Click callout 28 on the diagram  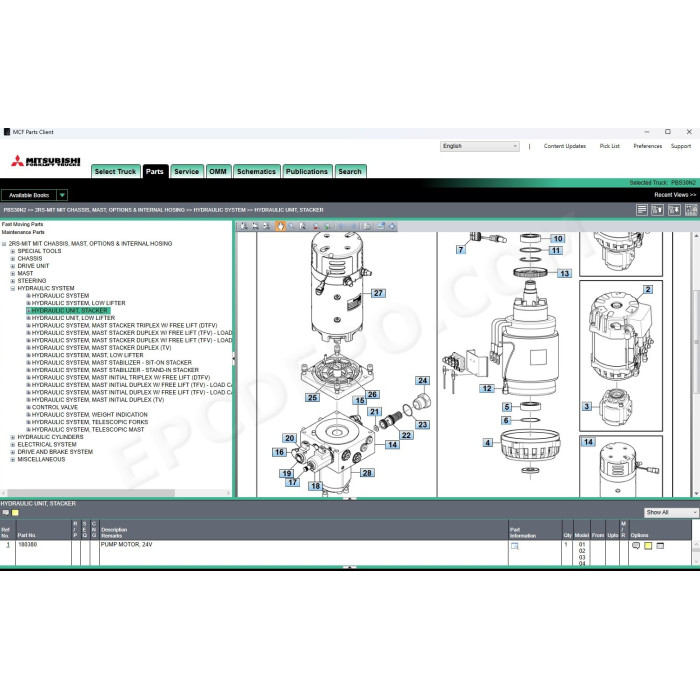pyautogui.click(x=367, y=473)
